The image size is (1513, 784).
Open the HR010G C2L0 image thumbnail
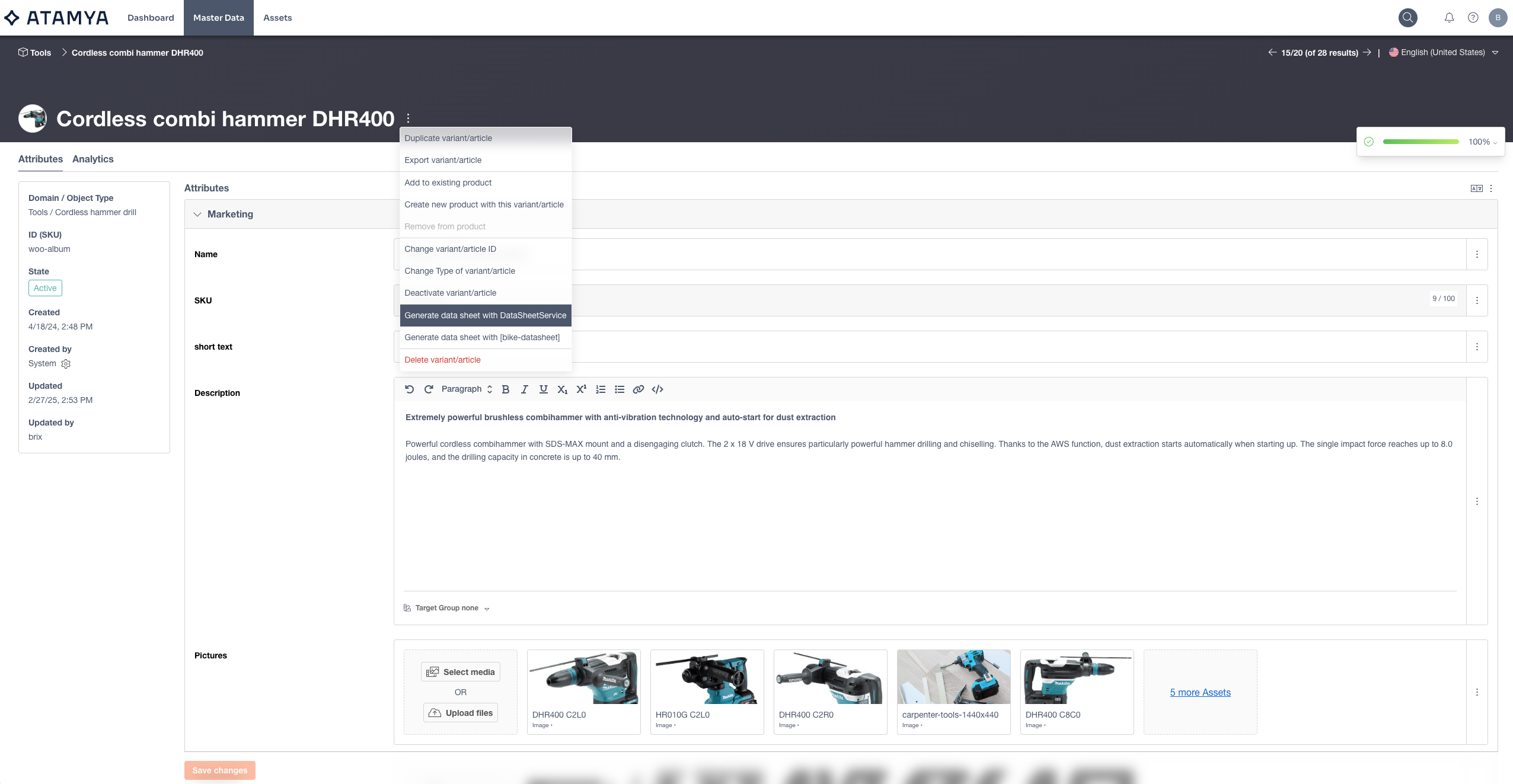click(x=707, y=677)
